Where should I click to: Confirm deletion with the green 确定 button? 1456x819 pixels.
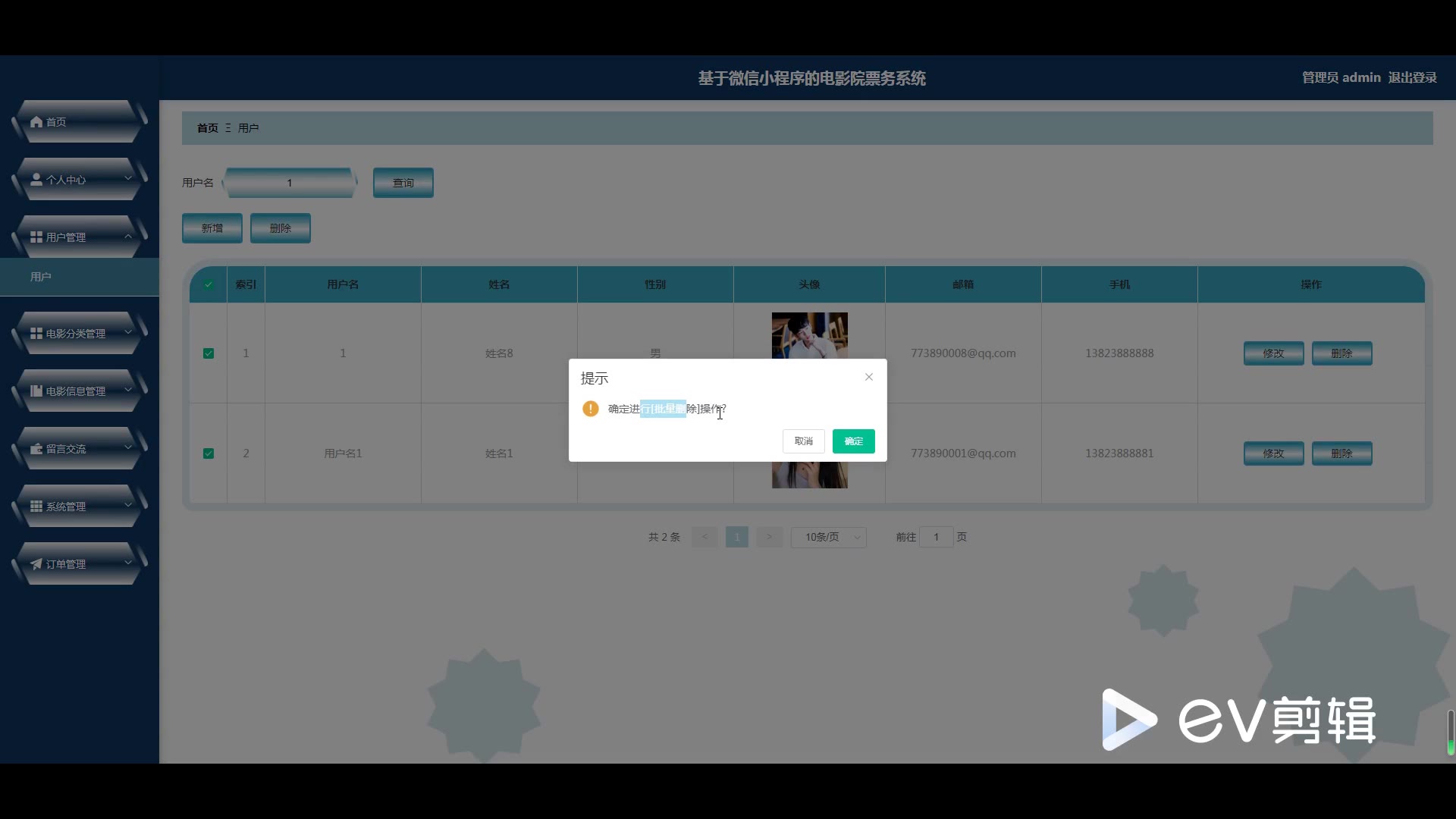853,441
